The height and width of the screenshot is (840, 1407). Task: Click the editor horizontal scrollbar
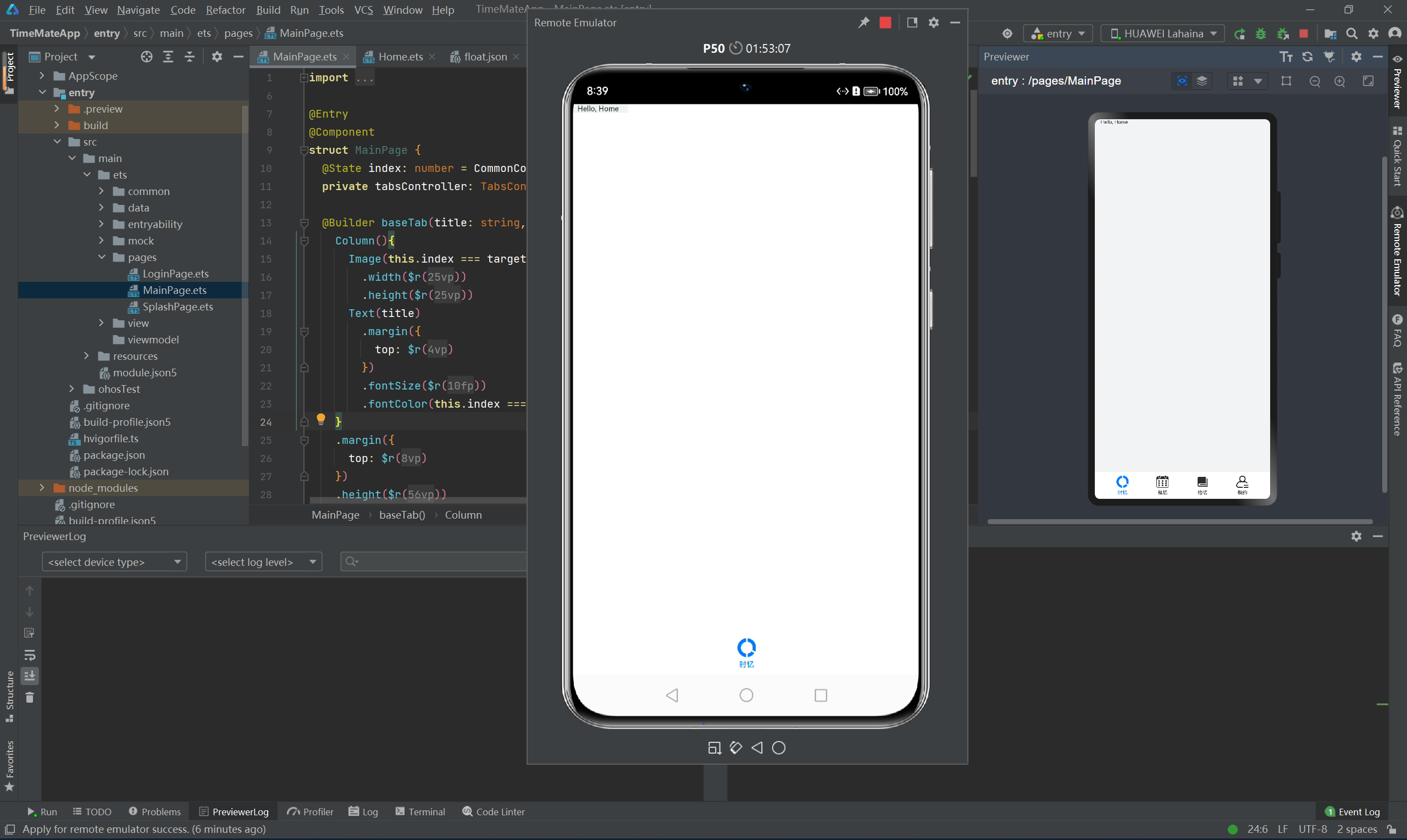[x=418, y=500]
